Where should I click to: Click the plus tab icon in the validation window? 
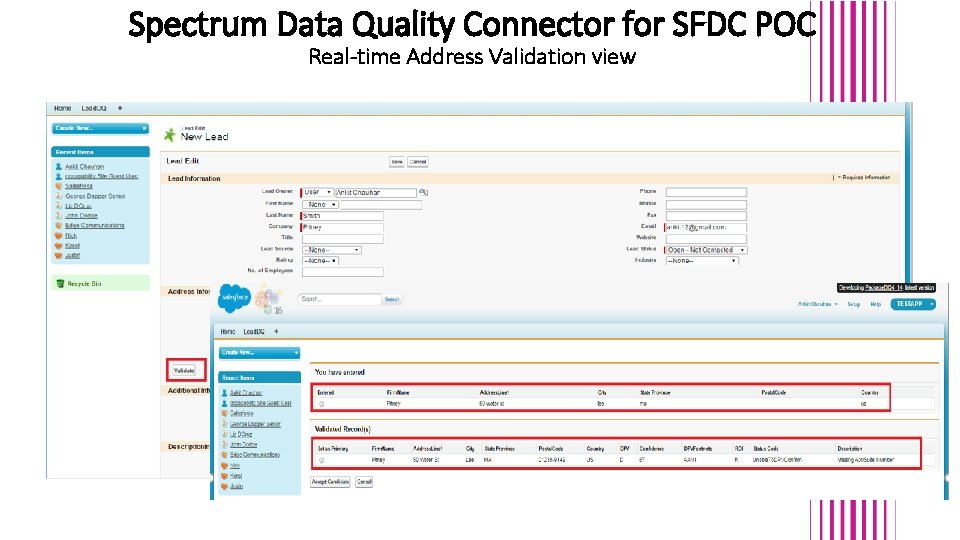276,331
